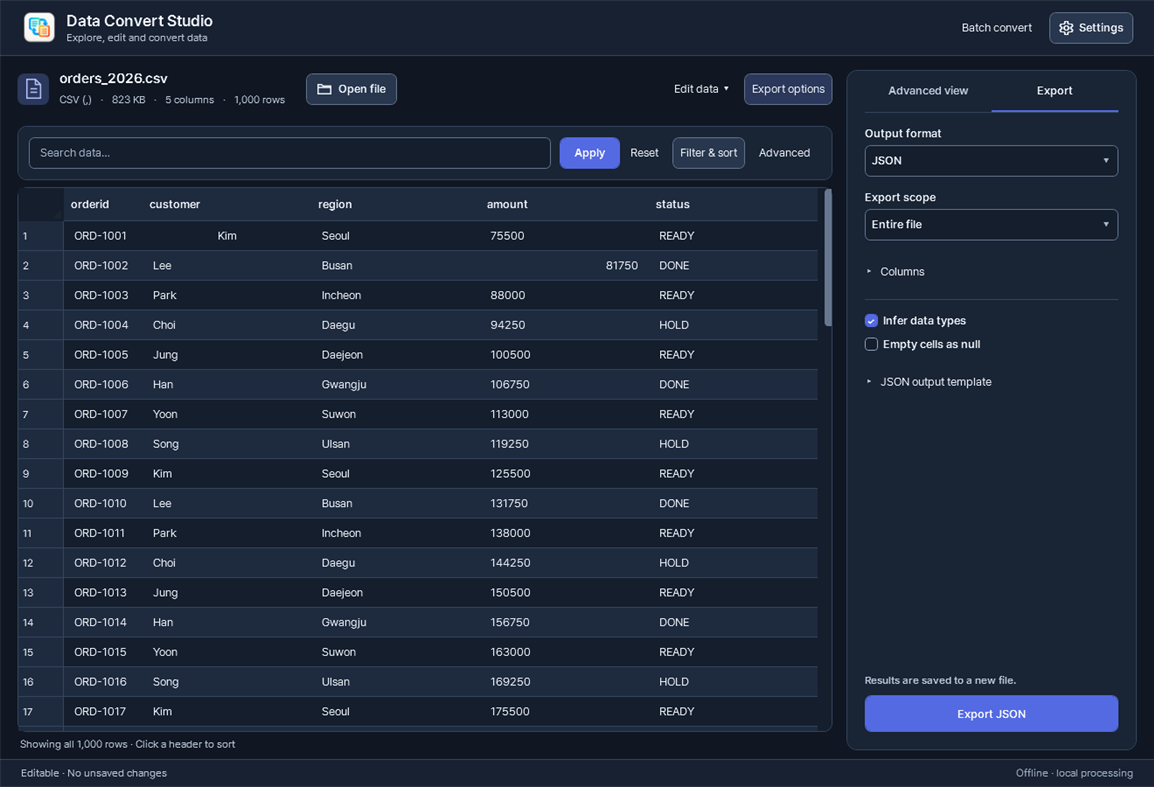Click the Gwangju cell in row 6
Viewport: 1154px width, 787px height.
click(396, 385)
